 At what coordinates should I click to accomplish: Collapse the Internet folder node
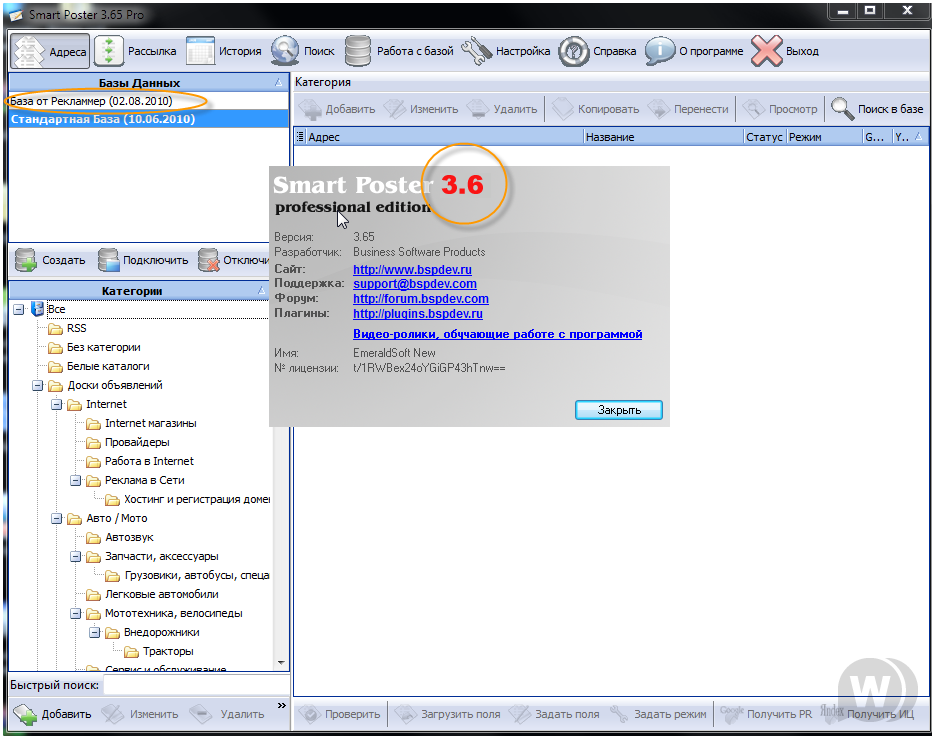pyautogui.click(x=57, y=405)
